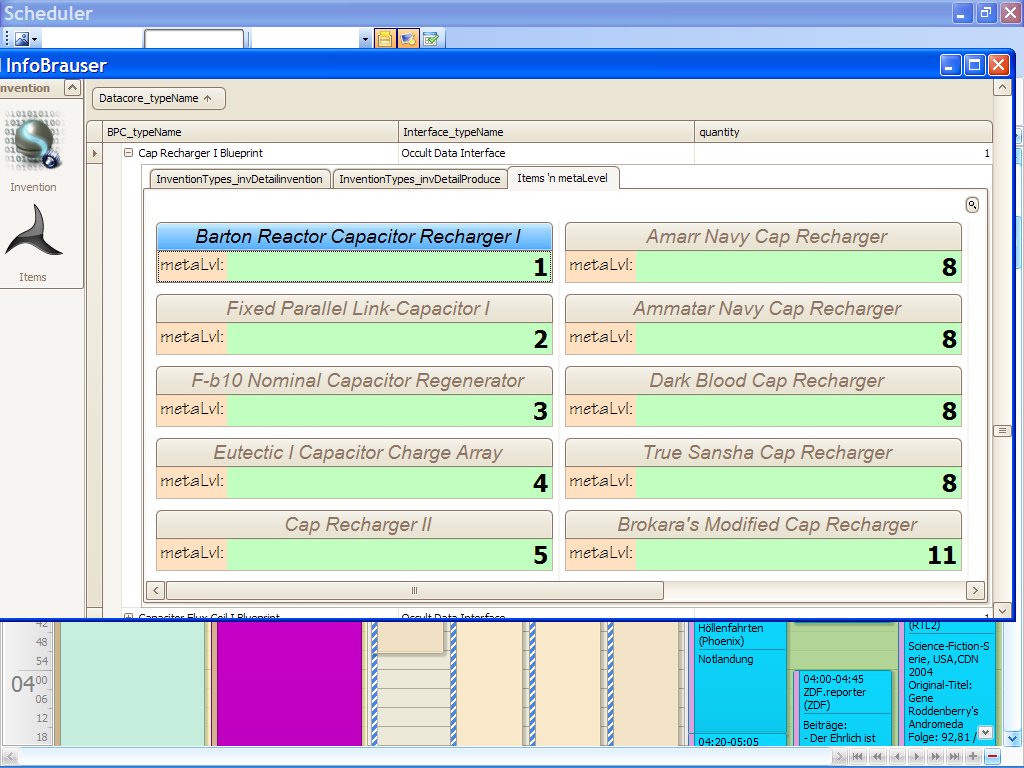This screenshot has height=768, width=1024.
Task: Jump to last record in Scheduler navigator
Action: 954,756
